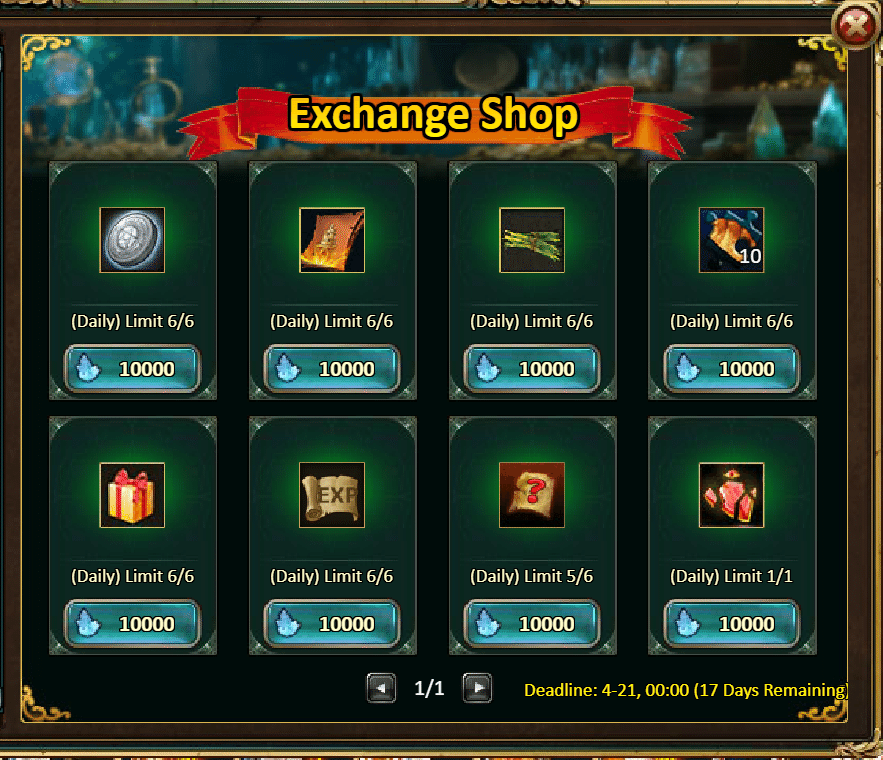Buy silver coin for 10000 crystals

(132, 369)
